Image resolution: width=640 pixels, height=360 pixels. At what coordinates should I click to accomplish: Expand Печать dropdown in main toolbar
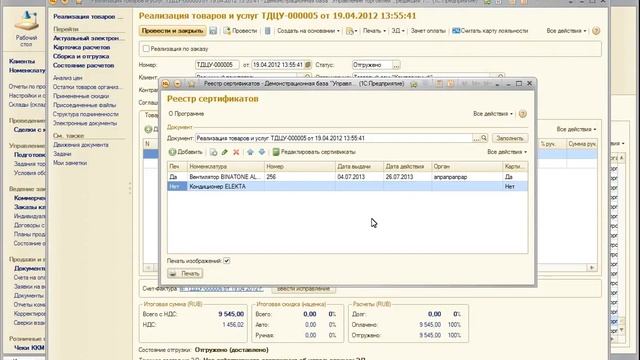pos(374,31)
